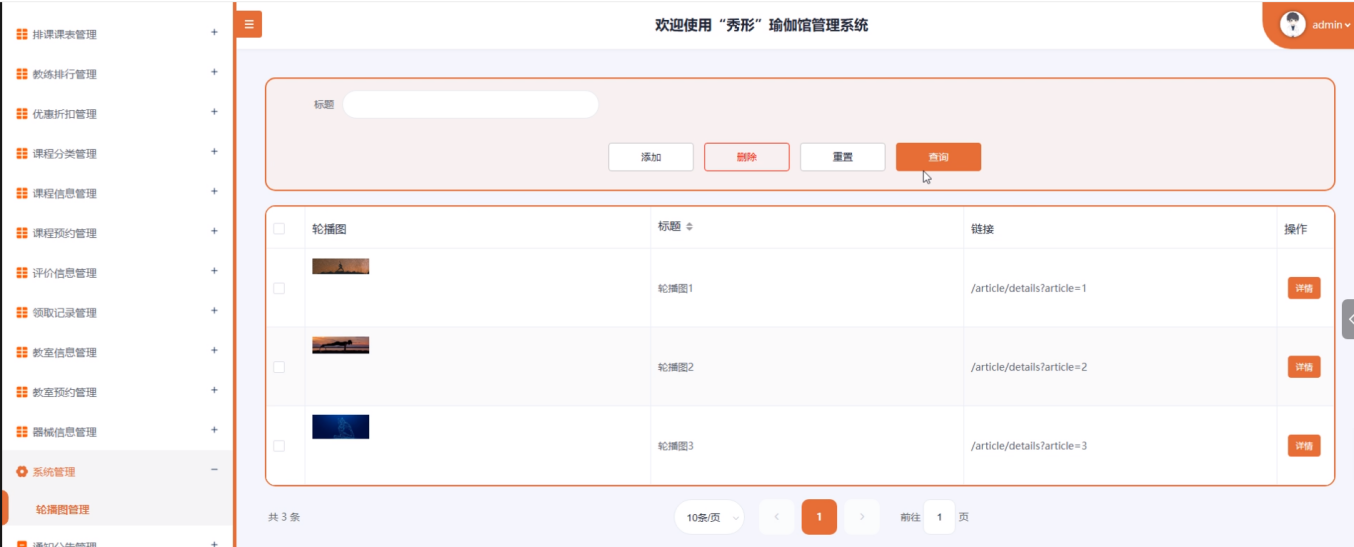Click the 轮播图2 title cell

click(x=676, y=367)
